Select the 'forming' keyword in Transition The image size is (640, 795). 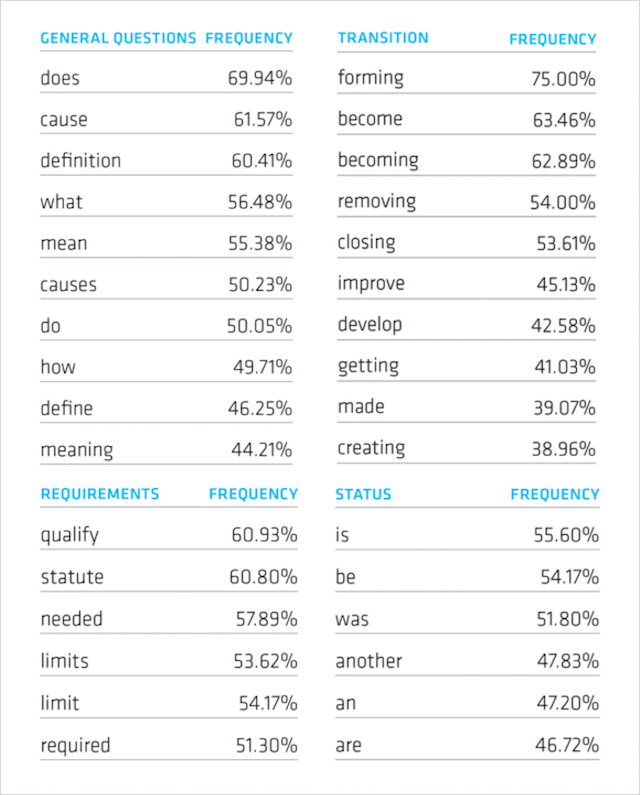pyautogui.click(x=370, y=77)
